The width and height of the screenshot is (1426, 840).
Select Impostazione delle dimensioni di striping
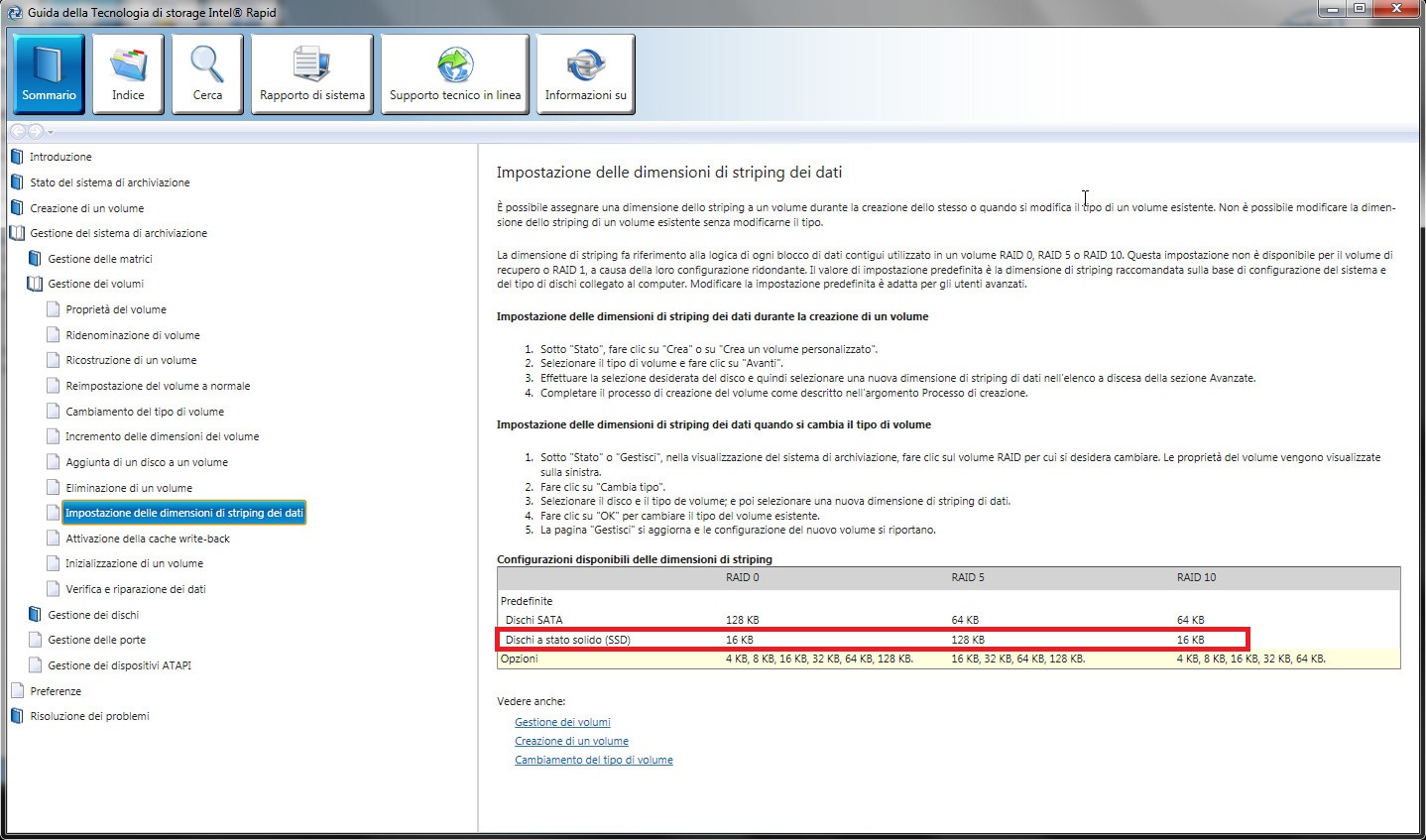point(184,513)
